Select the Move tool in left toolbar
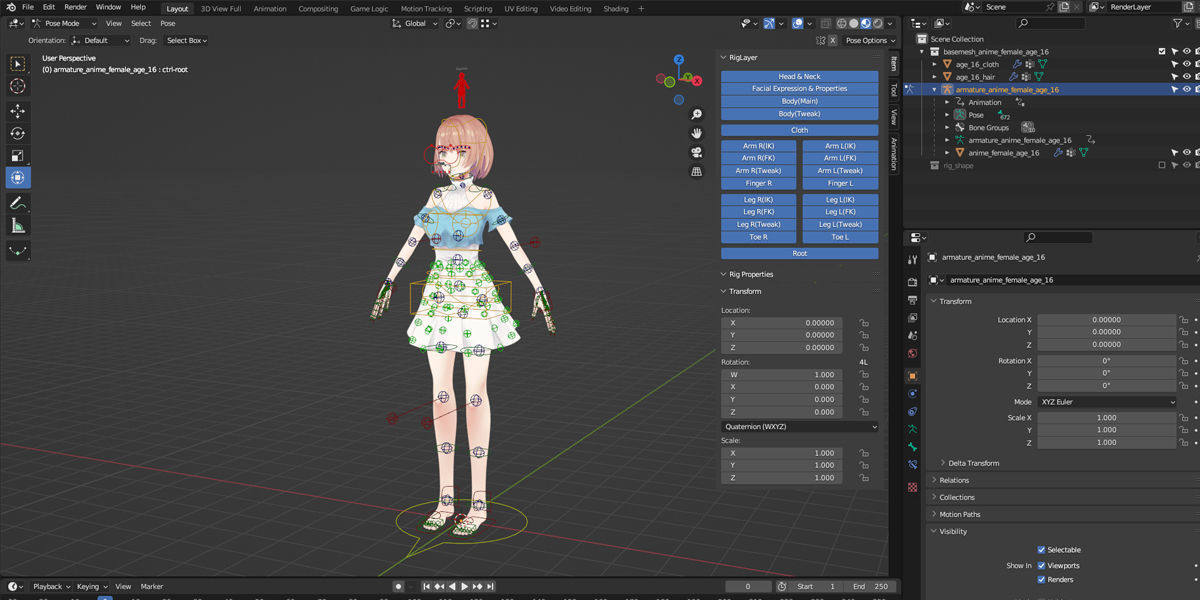The image size is (1200, 600). click(18, 111)
